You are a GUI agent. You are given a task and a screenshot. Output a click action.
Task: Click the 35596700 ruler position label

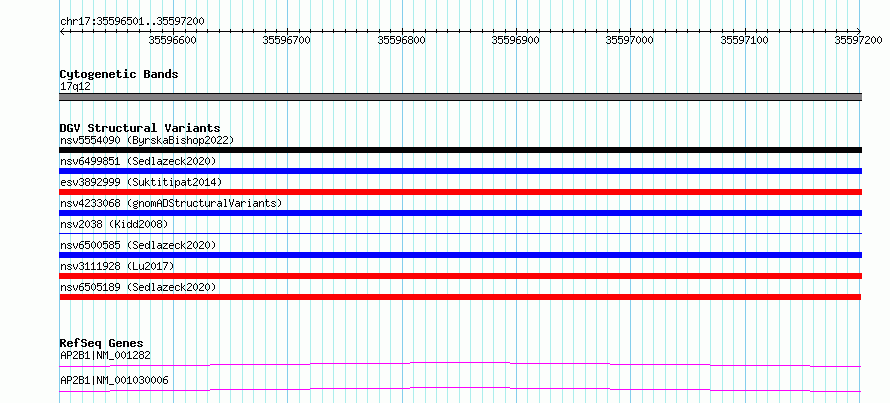(x=287, y=40)
